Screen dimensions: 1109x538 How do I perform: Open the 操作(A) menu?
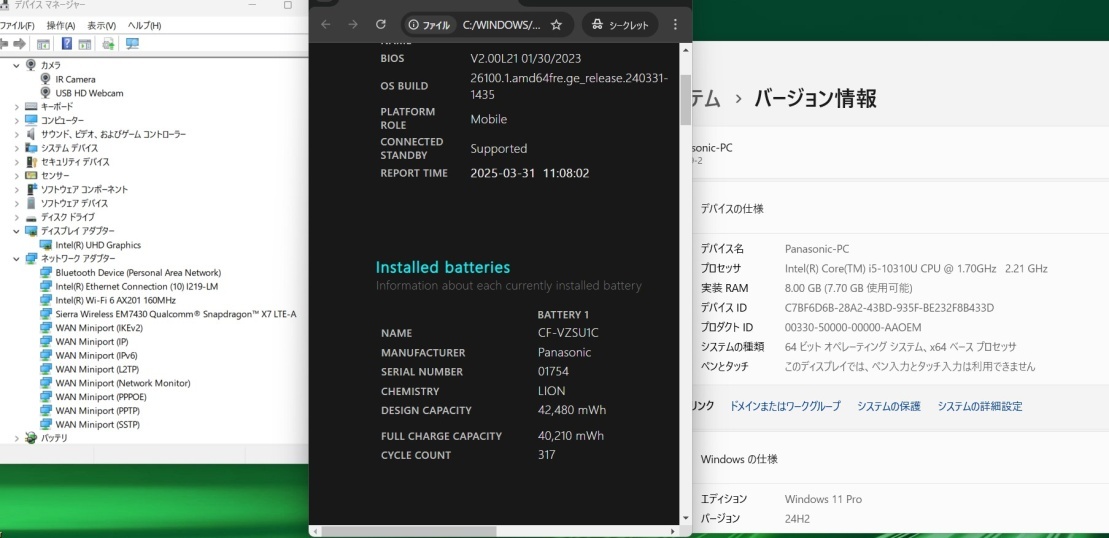[61, 25]
